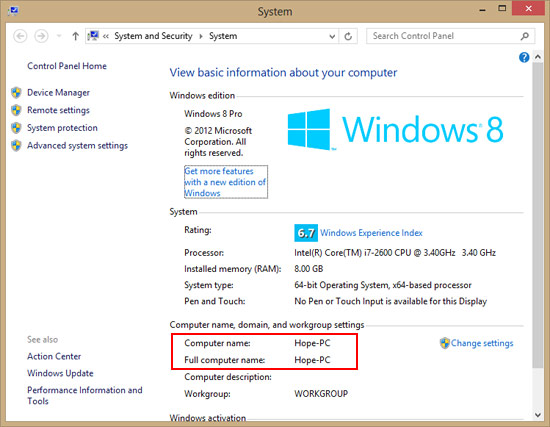The image size is (550, 427).
Task: Open Help with the question mark icon
Action: (524, 57)
